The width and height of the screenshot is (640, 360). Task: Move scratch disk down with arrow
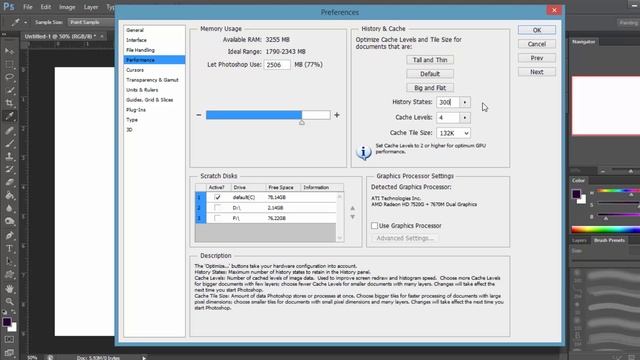pyautogui.click(x=353, y=217)
